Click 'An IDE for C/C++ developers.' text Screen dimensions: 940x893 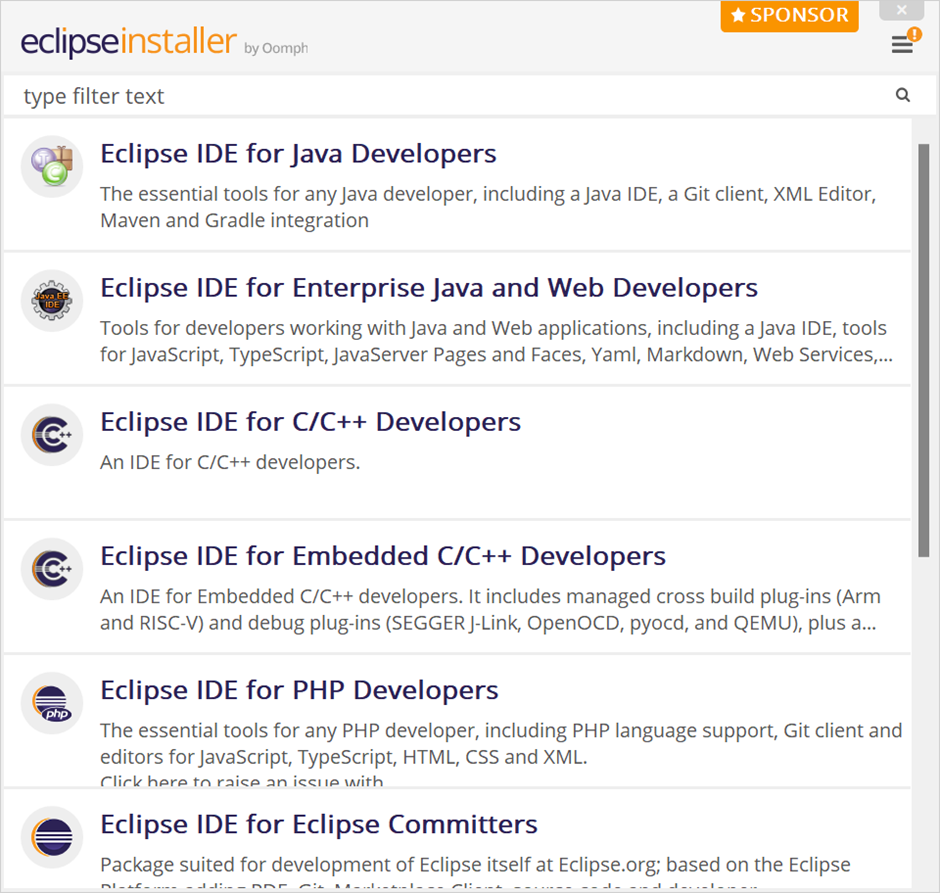coord(230,463)
